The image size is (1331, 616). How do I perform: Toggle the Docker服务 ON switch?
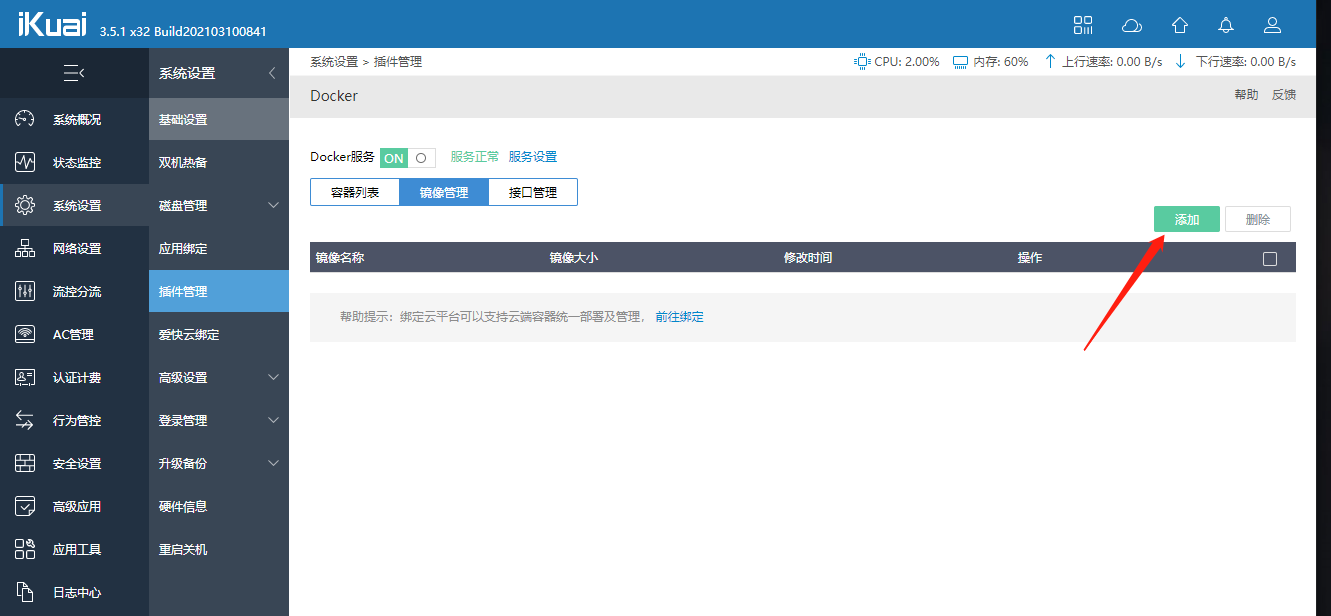click(407, 158)
